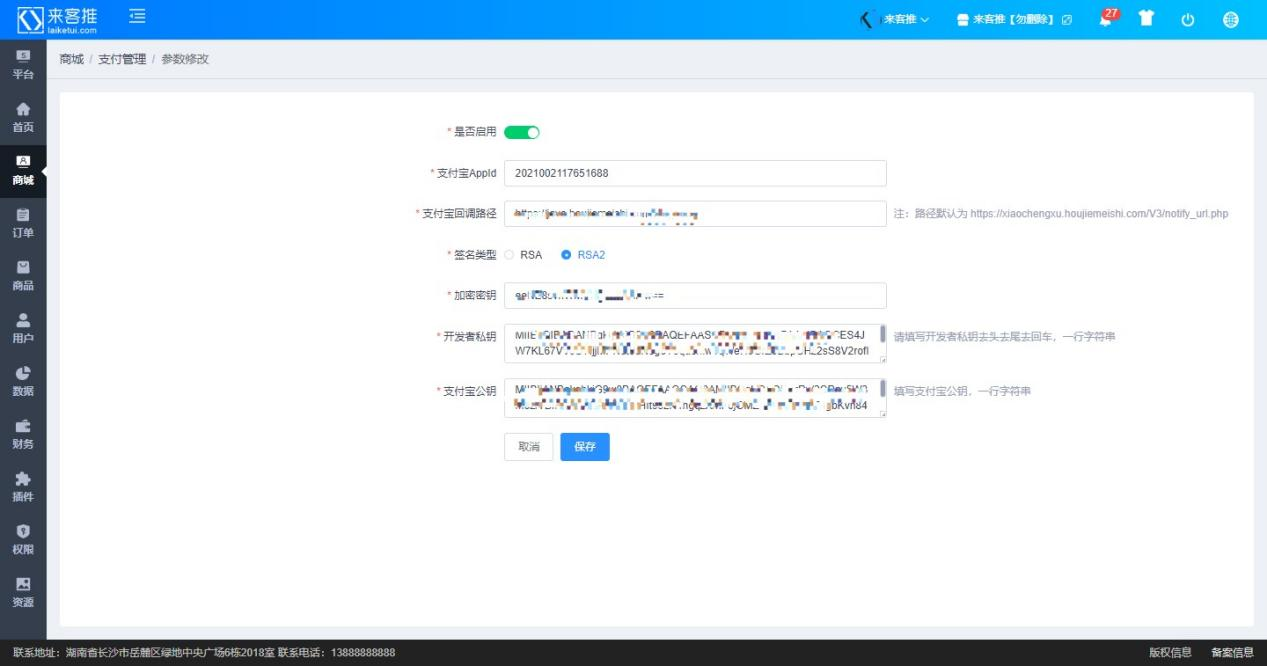Image resolution: width=1267 pixels, height=666 pixels.
Task: Open 插件 plugins in sidebar
Action: coord(23,487)
